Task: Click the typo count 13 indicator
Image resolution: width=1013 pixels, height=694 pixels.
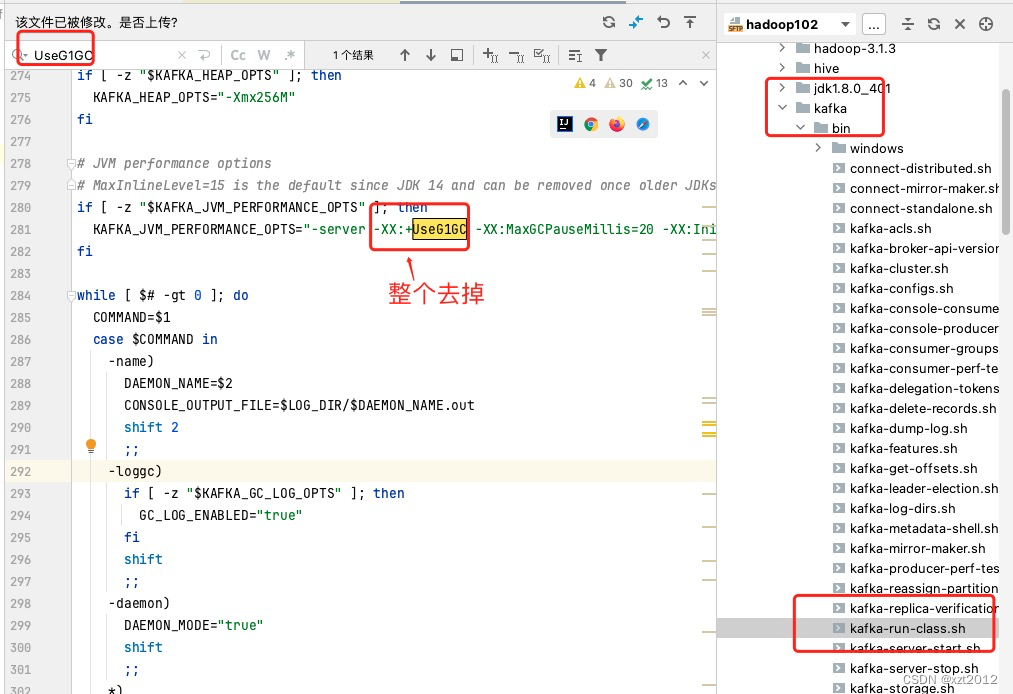Action: click(654, 83)
